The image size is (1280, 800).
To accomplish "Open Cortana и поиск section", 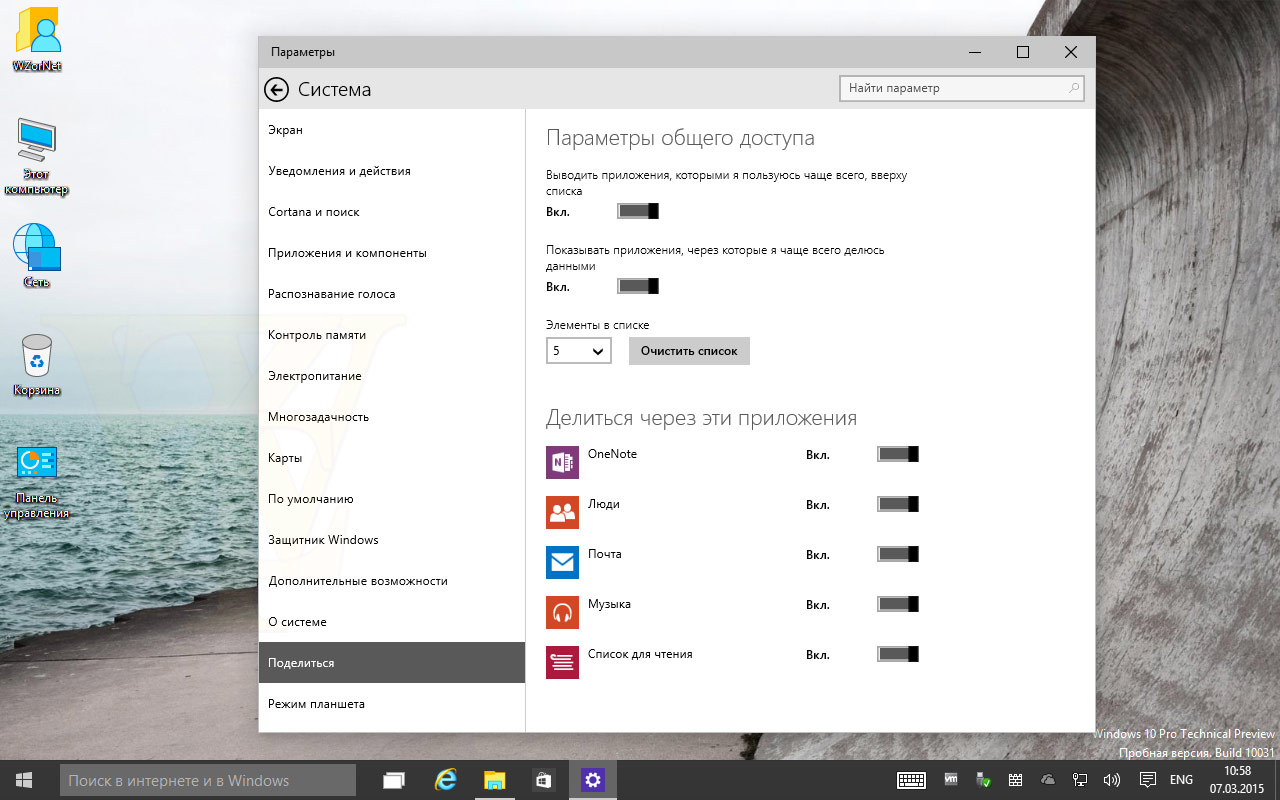I will (391, 212).
